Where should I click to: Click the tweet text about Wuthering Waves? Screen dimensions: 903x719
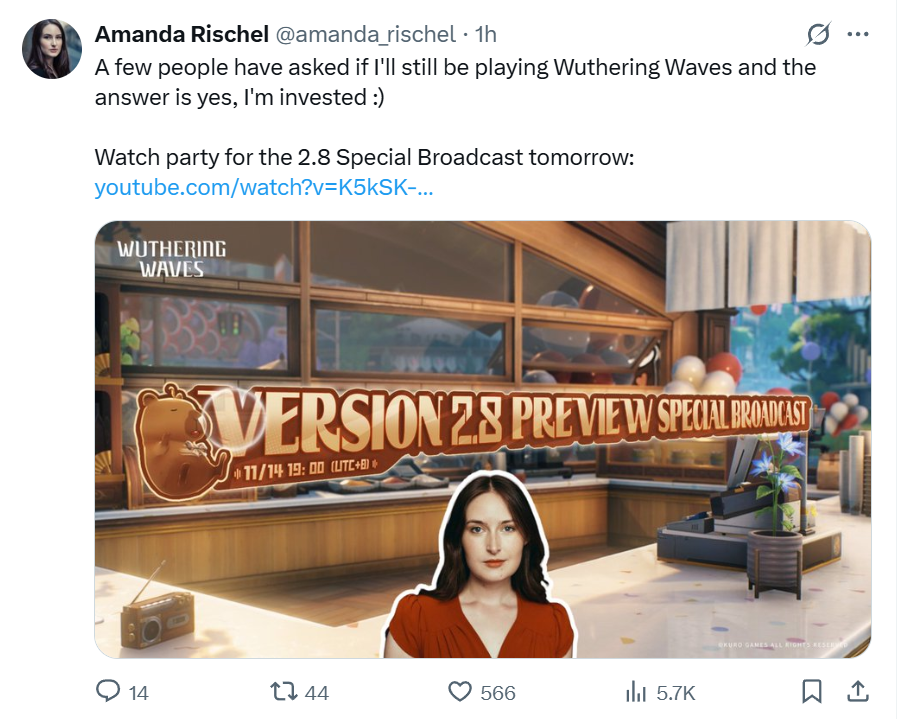(x=455, y=82)
